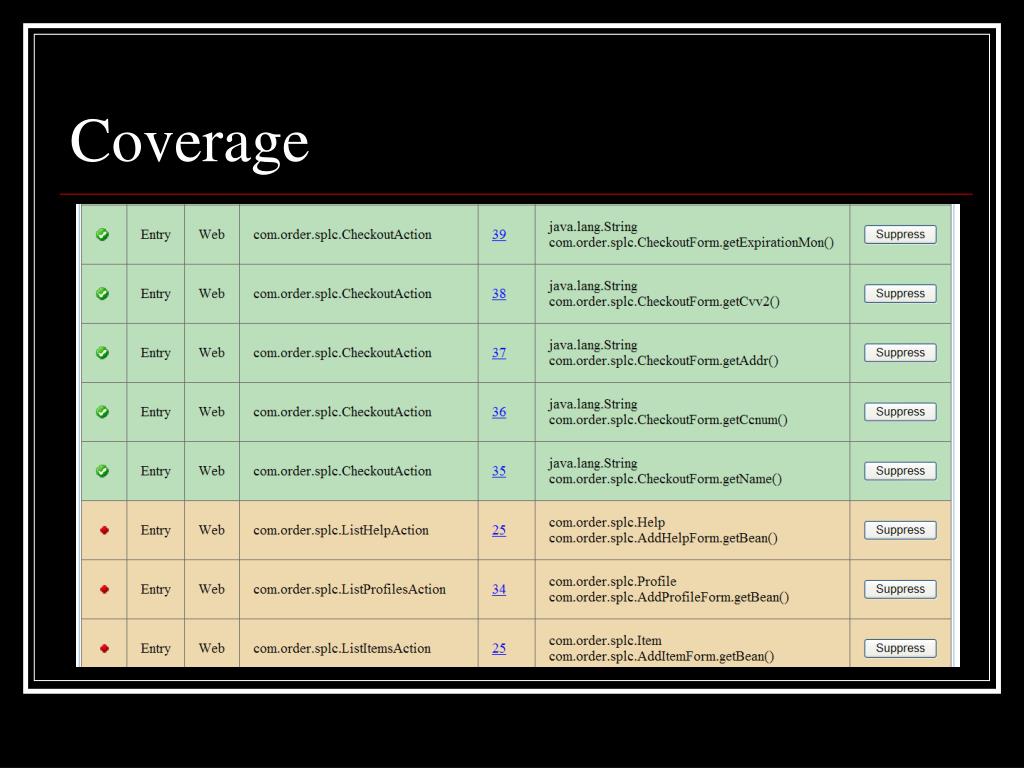Open line link 37
The width and height of the screenshot is (1024, 768).
[x=499, y=353]
